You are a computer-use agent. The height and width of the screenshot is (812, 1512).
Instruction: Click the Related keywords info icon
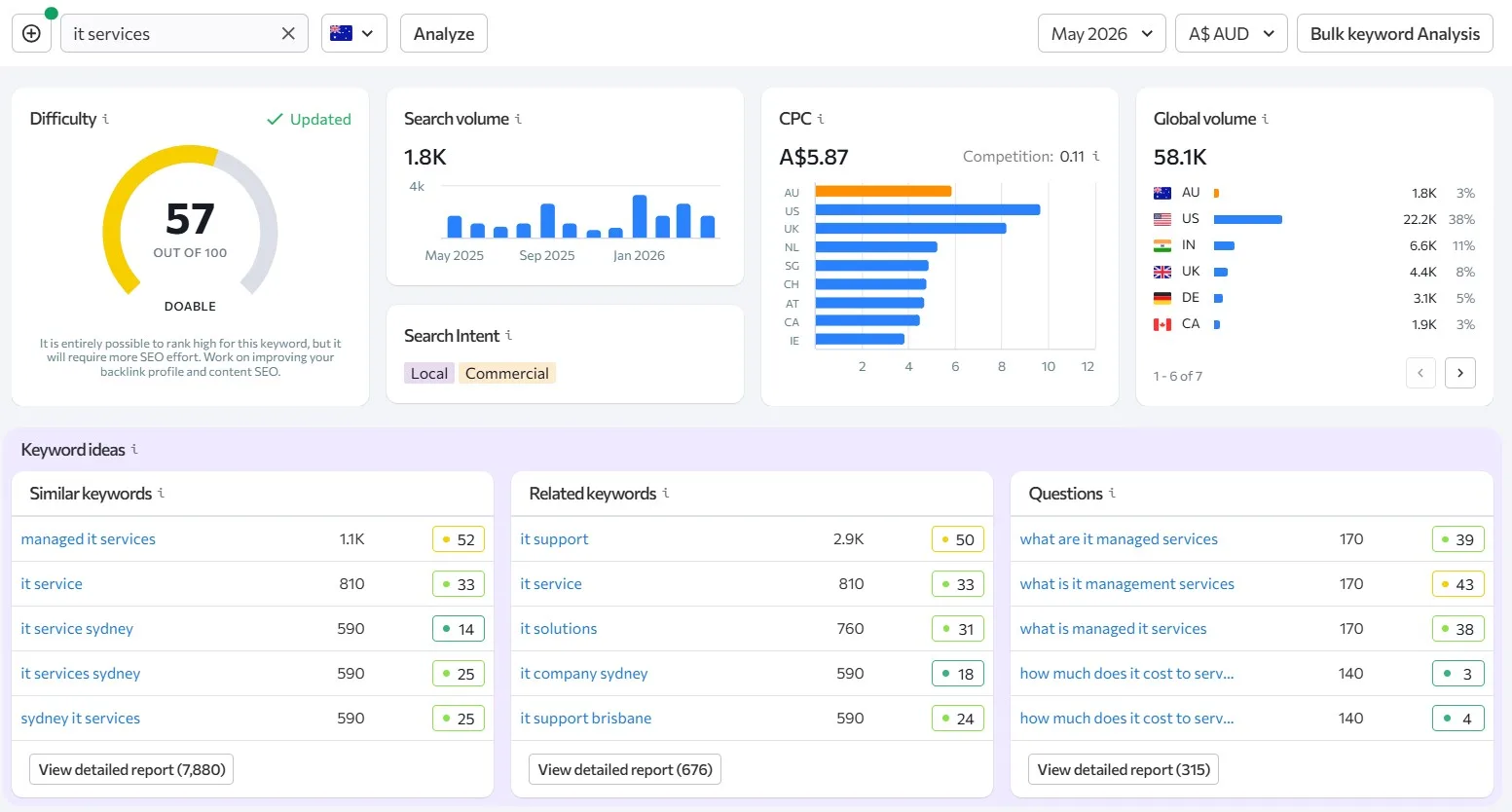pyautogui.click(x=666, y=493)
